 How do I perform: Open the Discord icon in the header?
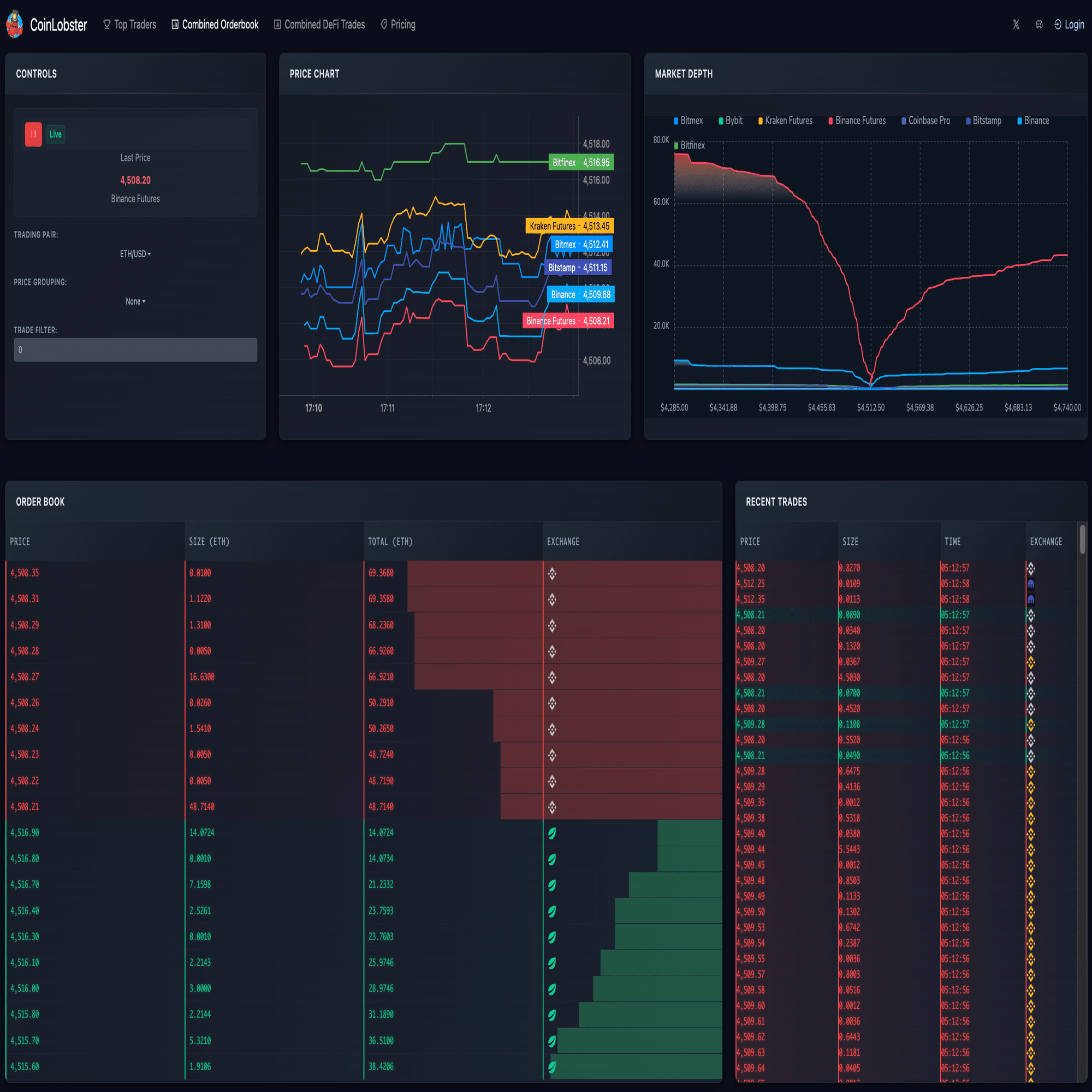[1040, 25]
